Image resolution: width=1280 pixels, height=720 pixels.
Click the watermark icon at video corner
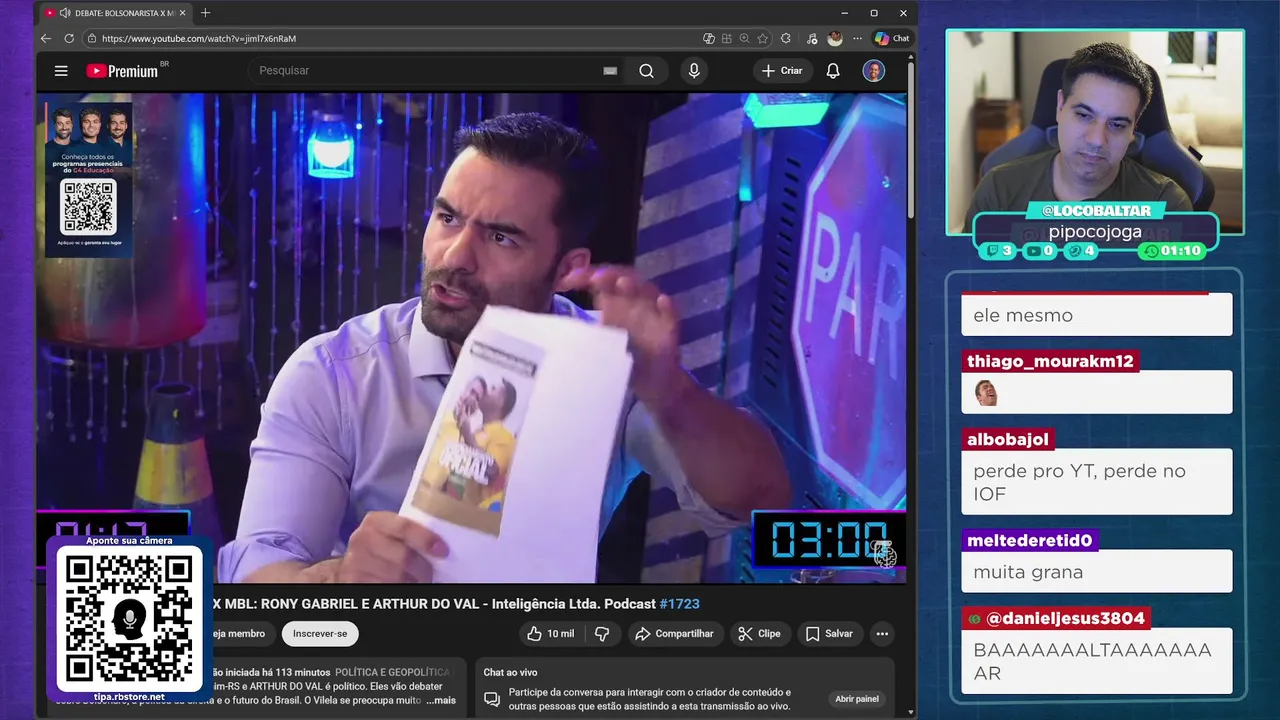[x=885, y=553]
